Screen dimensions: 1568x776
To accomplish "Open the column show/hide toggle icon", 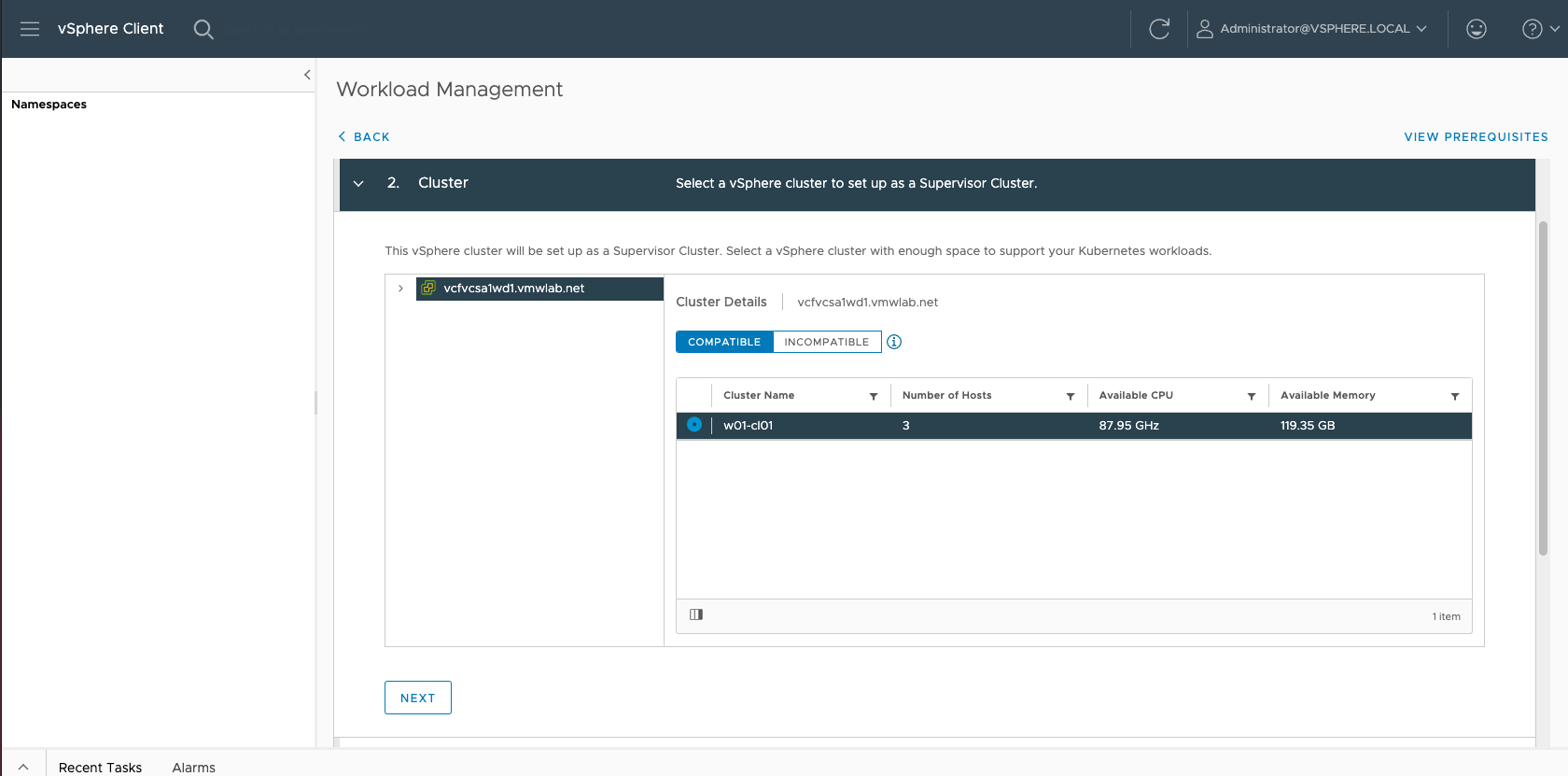I will tap(696, 615).
